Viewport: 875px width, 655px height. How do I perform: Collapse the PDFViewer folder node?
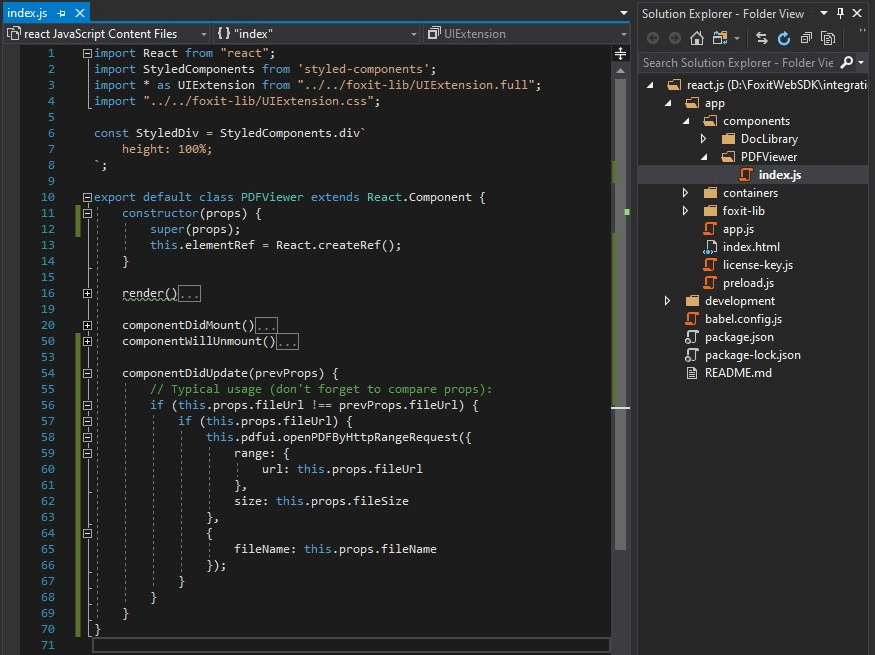(x=703, y=157)
